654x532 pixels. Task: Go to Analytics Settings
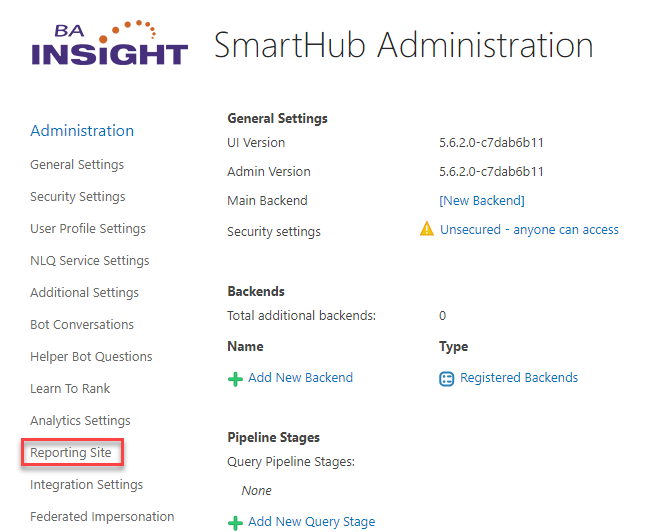point(80,421)
